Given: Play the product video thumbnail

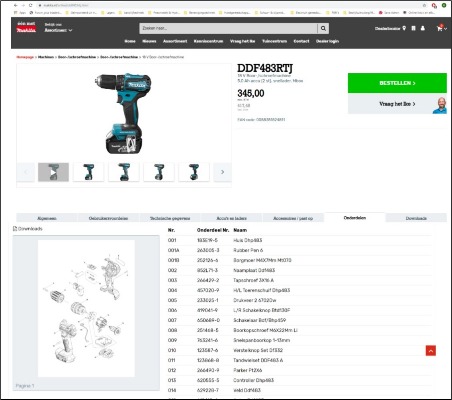Looking at the screenshot, I should point(53,172).
